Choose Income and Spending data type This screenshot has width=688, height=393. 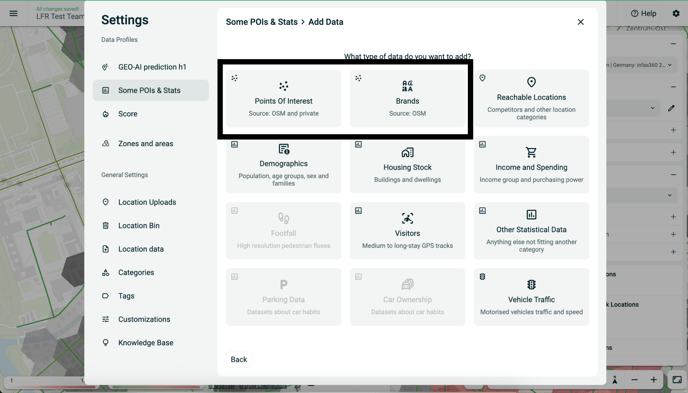click(531, 164)
